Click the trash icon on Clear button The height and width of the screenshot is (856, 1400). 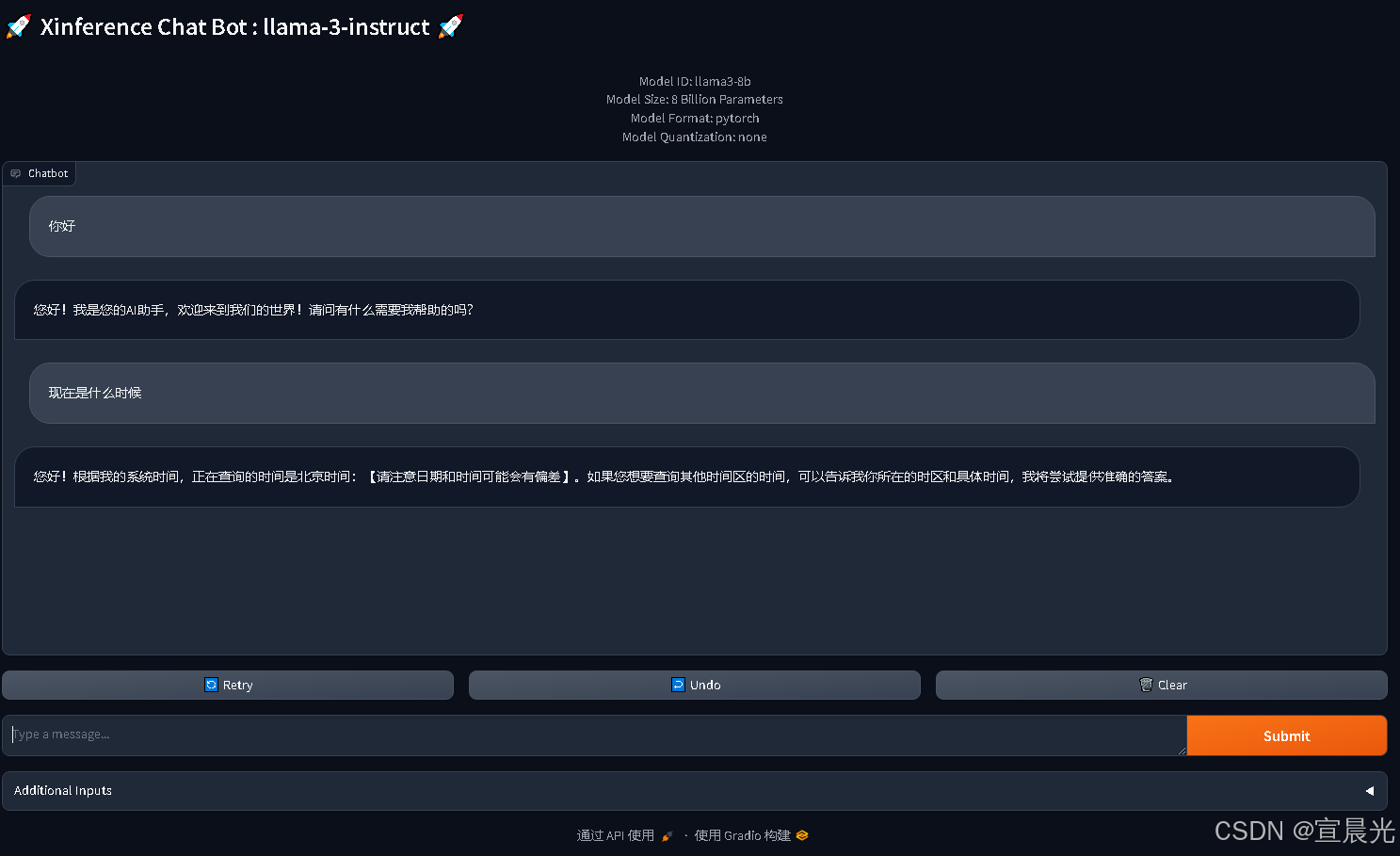(1145, 685)
